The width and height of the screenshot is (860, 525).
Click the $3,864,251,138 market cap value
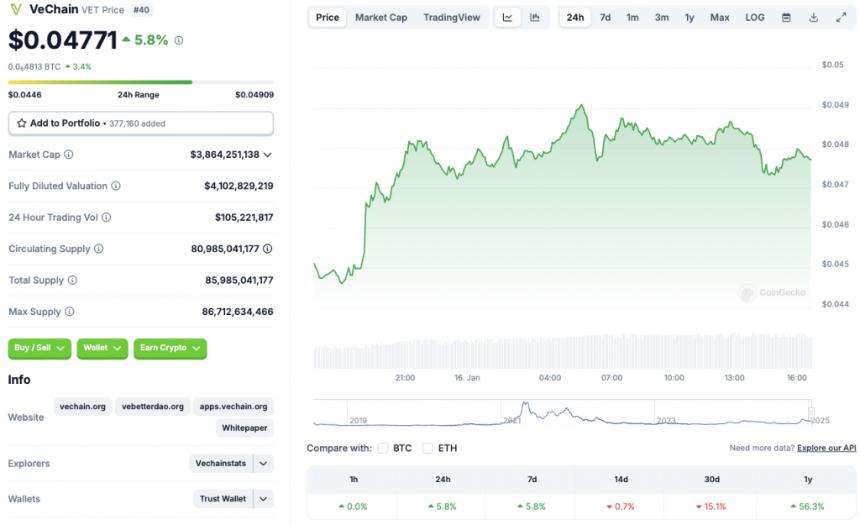click(x=225, y=155)
